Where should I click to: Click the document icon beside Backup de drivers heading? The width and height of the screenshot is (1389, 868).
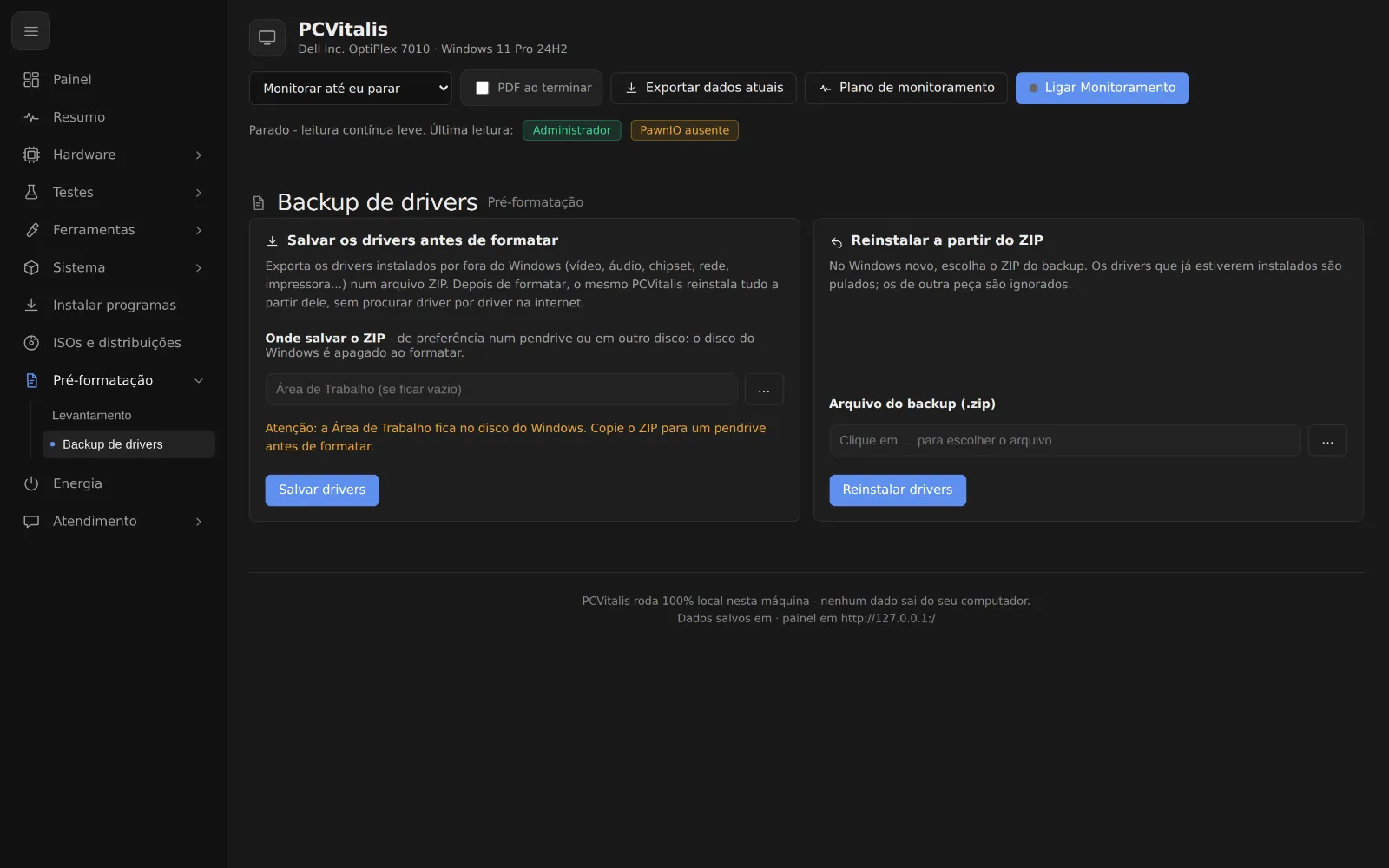259,203
